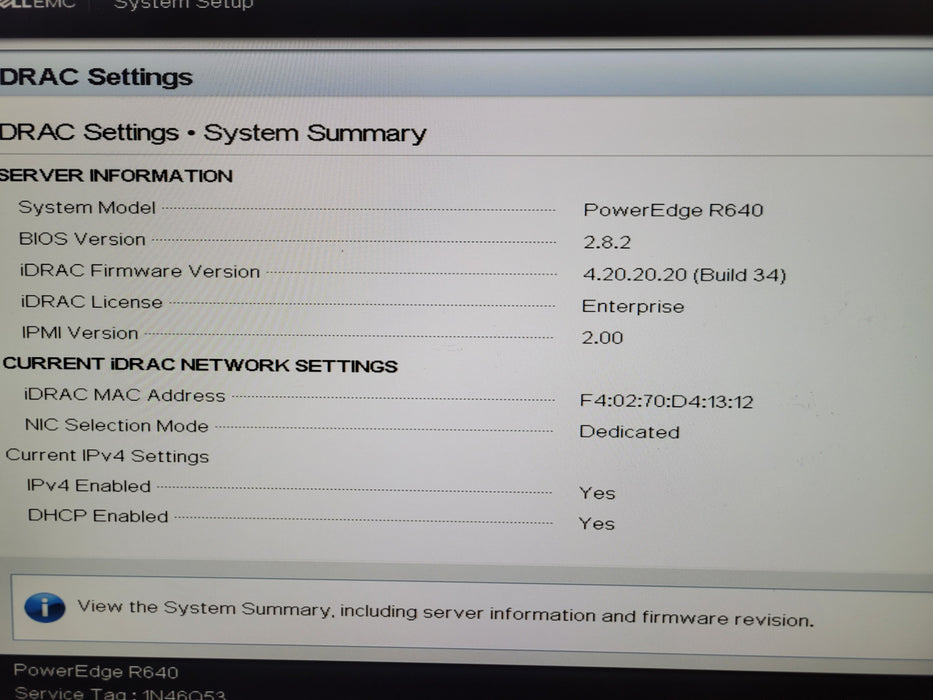Select firmware value 4.20.20.20 (Build 34)
The width and height of the screenshot is (933, 700).
pos(684,274)
